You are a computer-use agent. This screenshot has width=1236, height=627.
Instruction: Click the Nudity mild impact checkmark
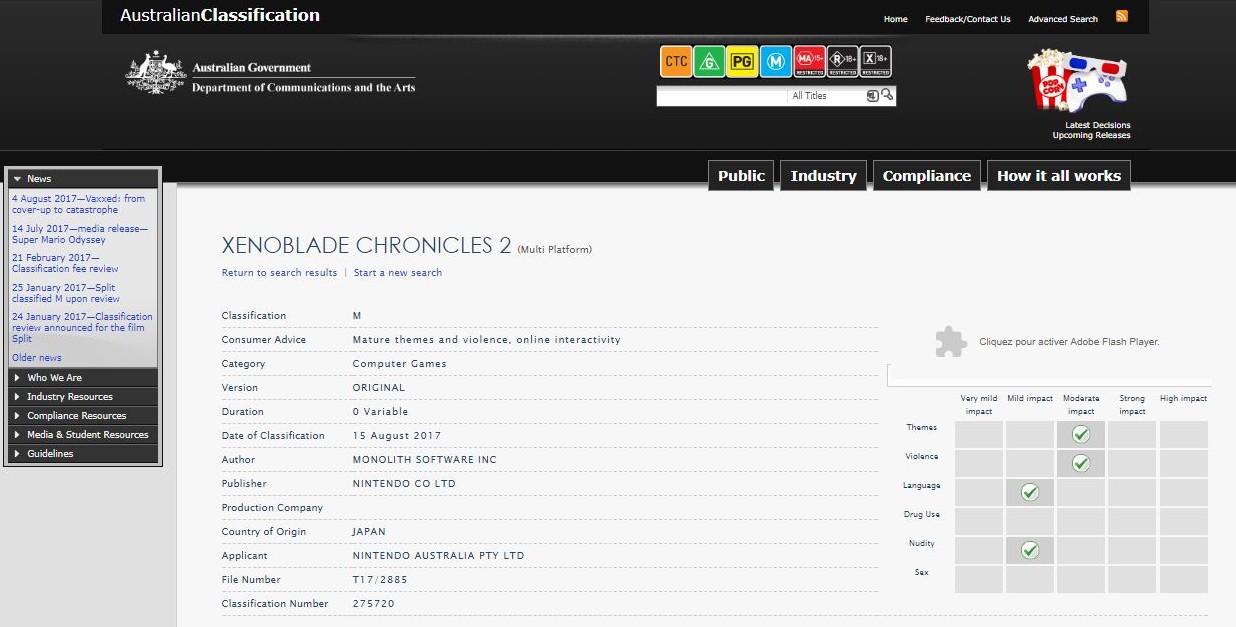(x=1030, y=550)
